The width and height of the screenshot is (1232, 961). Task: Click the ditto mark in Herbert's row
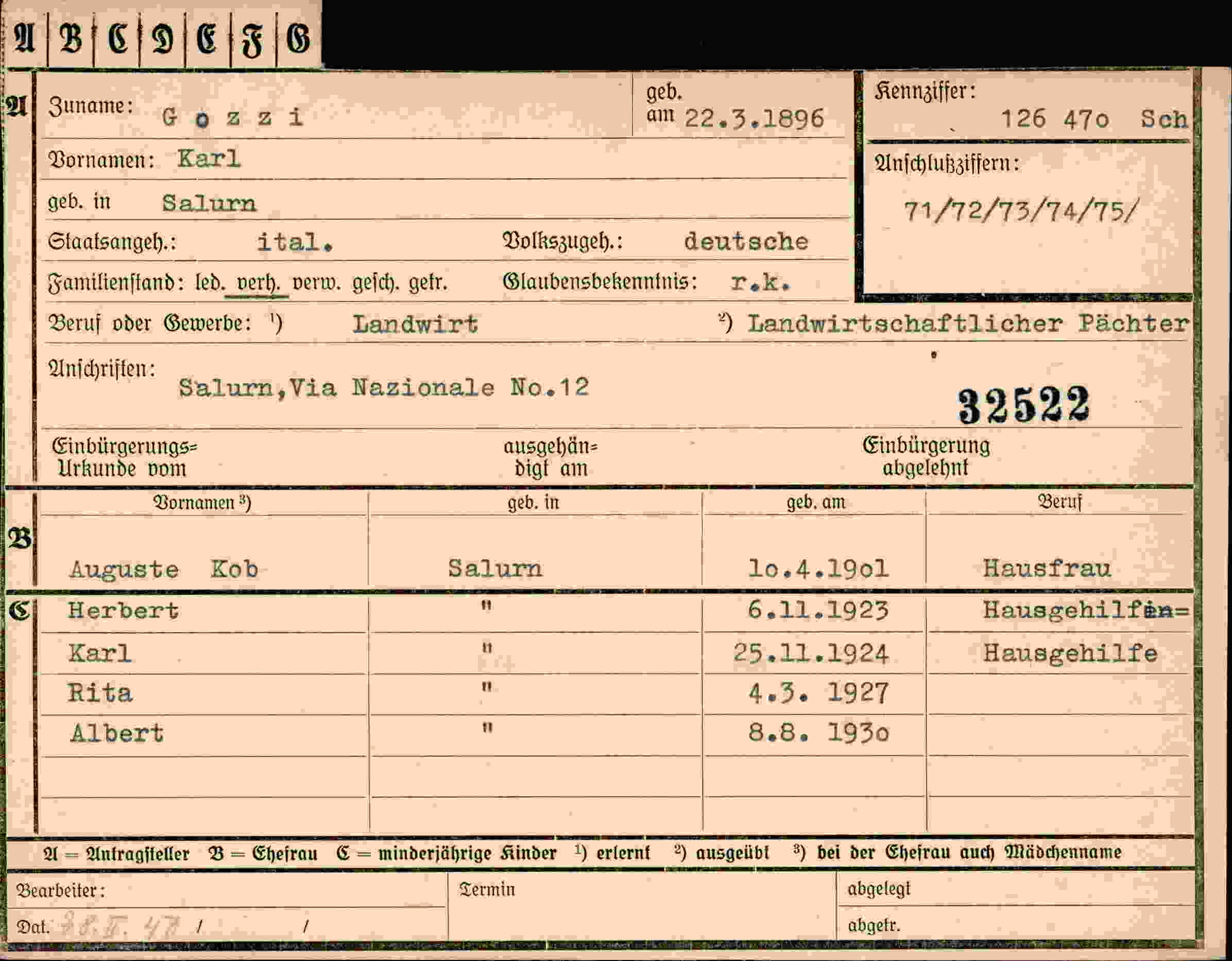487,607
